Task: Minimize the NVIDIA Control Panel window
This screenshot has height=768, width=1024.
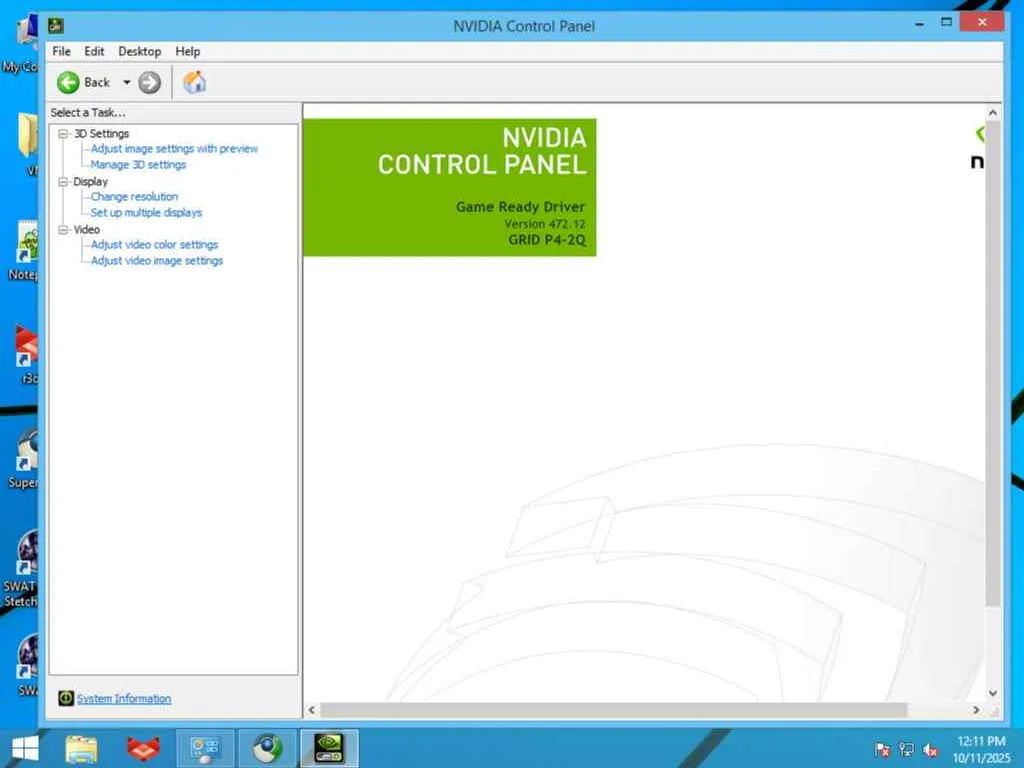Action: (x=920, y=24)
